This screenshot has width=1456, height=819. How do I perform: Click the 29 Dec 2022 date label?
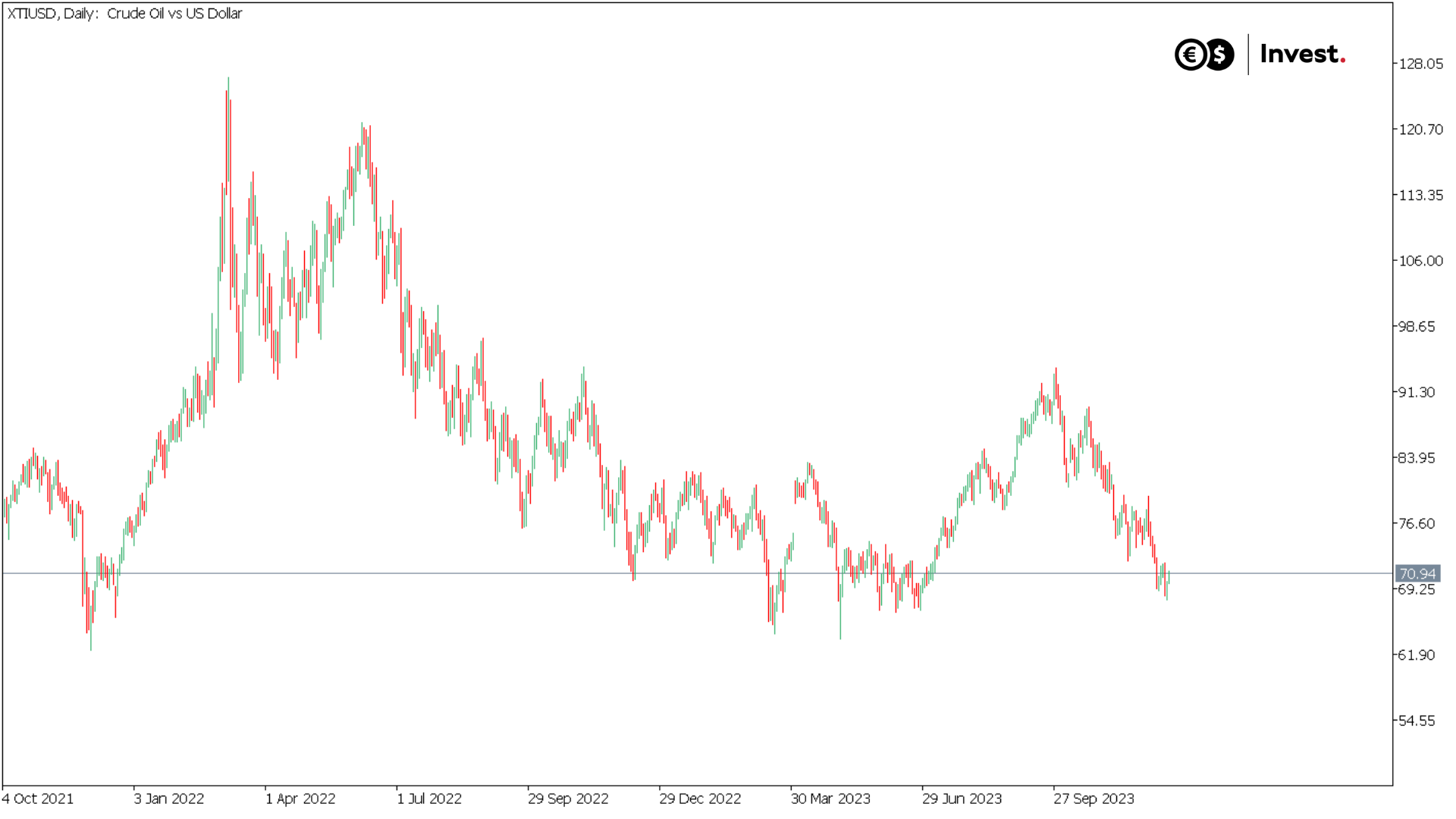pyautogui.click(x=700, y=799)
